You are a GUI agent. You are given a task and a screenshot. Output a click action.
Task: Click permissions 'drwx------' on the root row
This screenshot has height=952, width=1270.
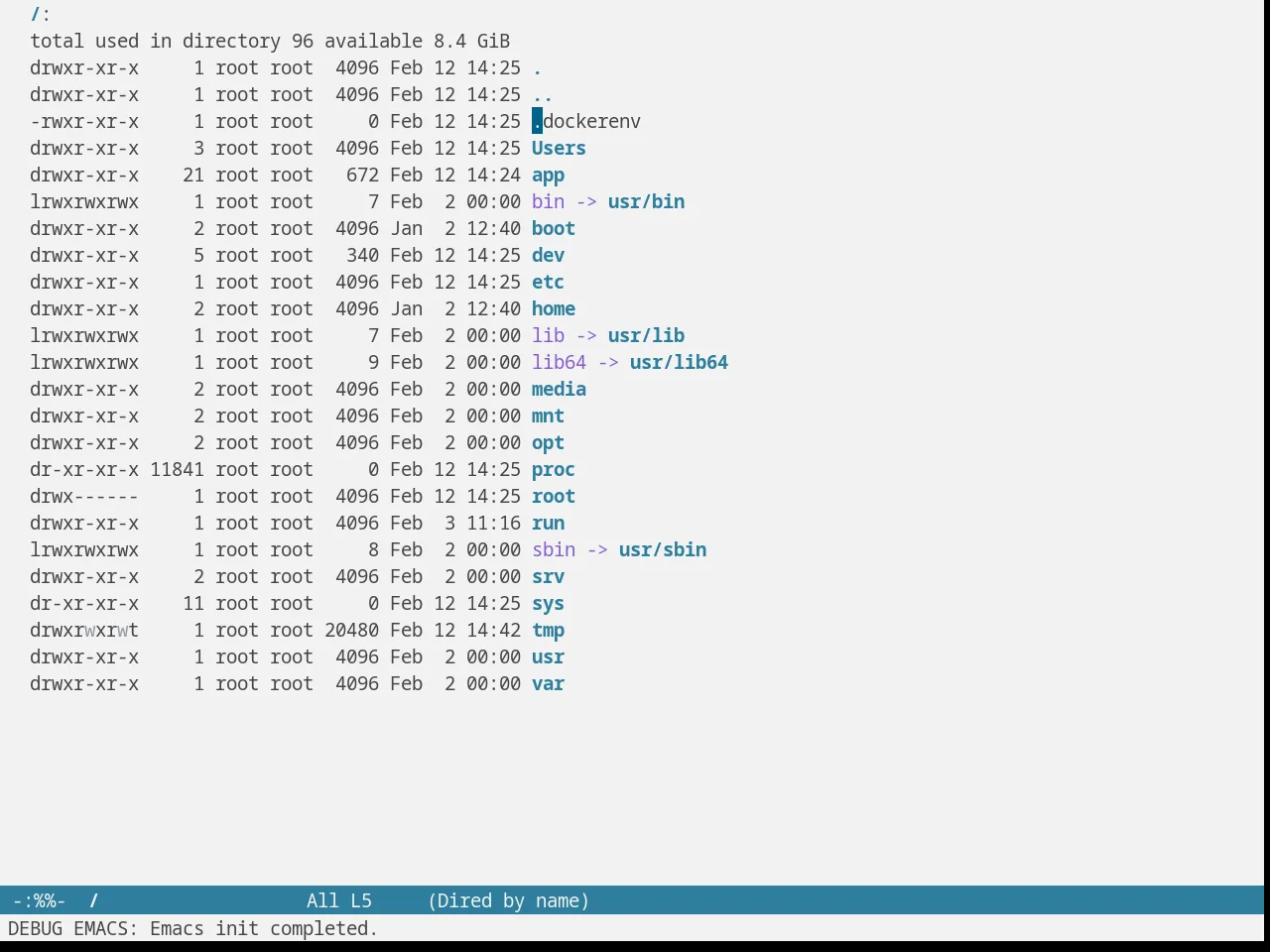84,496
